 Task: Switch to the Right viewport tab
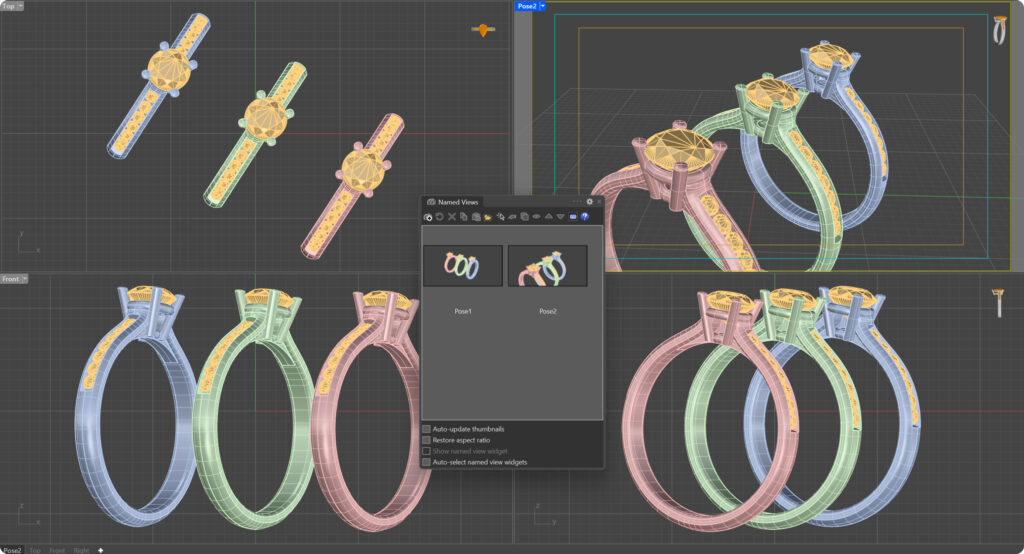(81, 550)
